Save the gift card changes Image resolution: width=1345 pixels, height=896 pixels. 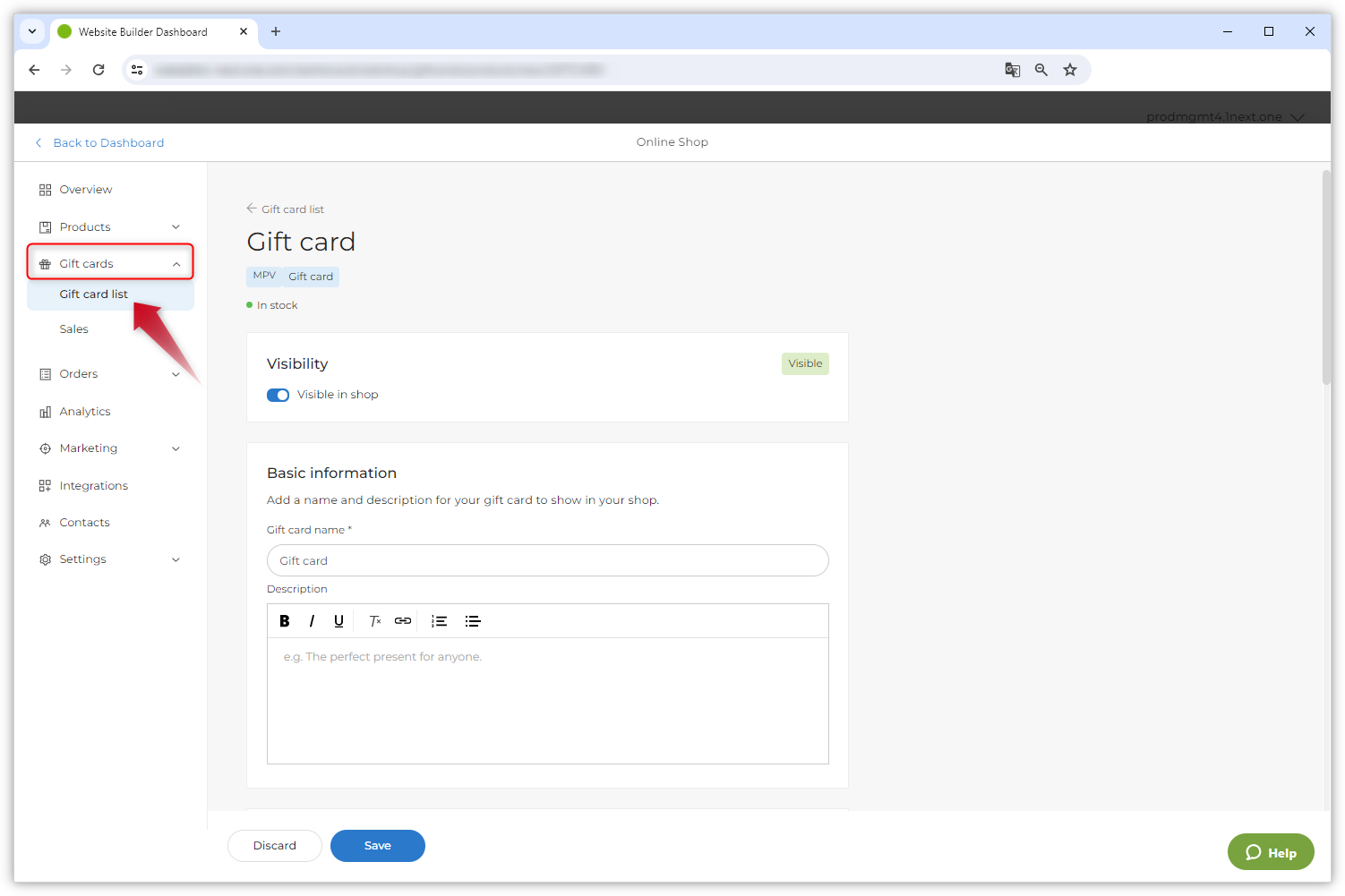click(377, 846)
